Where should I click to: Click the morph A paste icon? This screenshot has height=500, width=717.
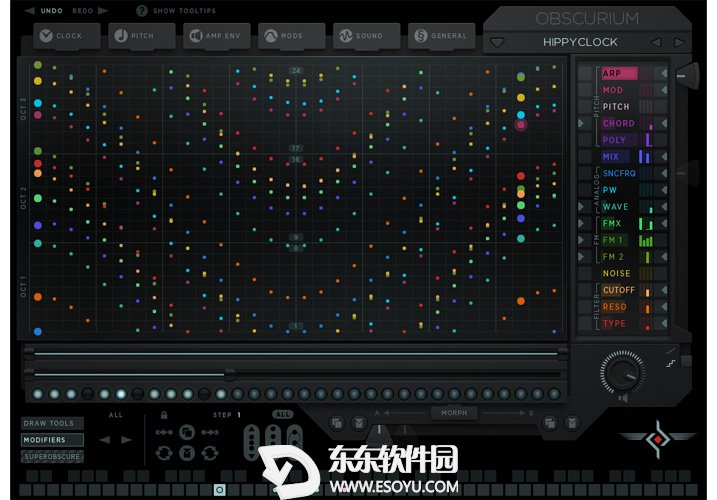click(x=359, y=423)
